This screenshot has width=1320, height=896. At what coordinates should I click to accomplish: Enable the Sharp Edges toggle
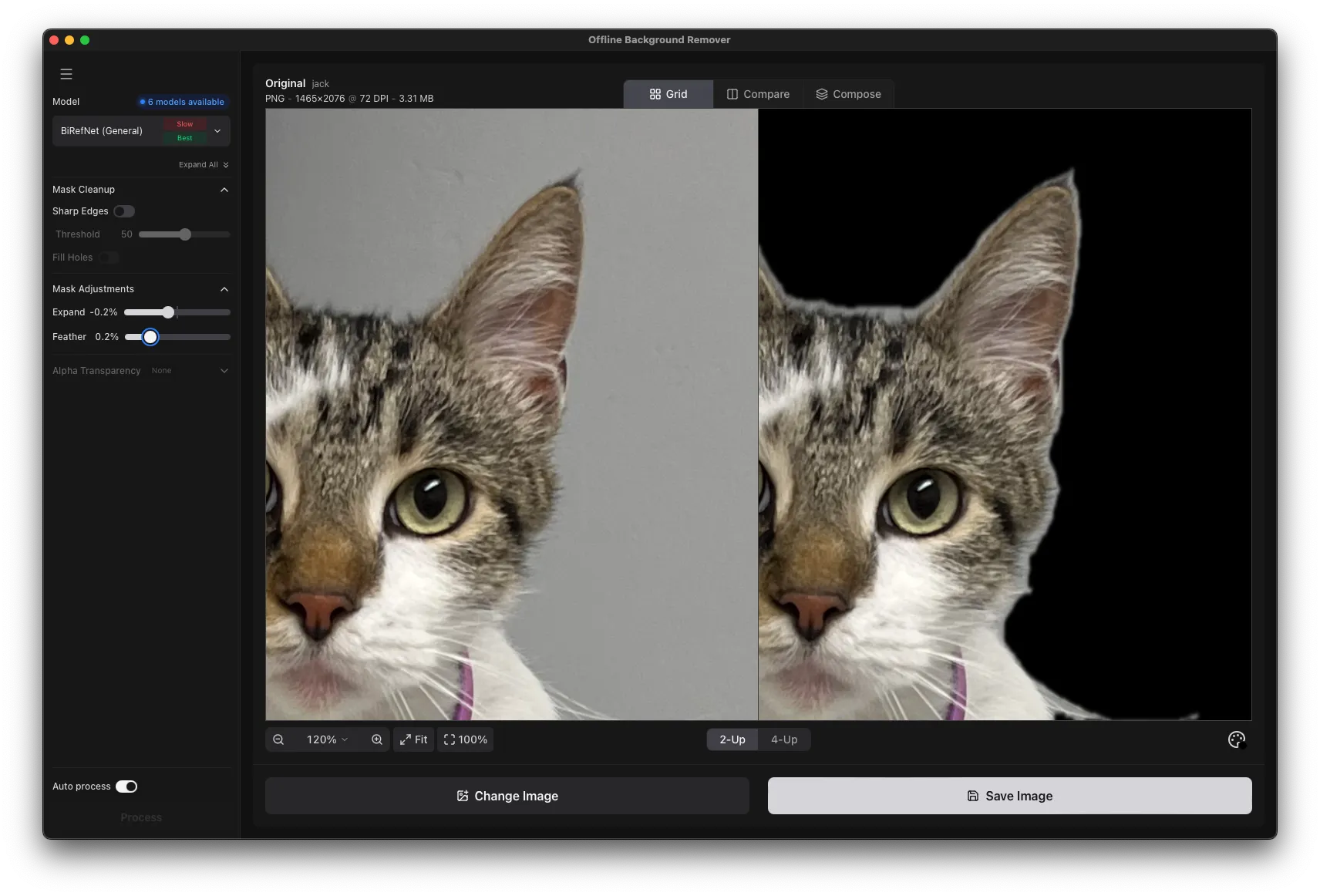[125, 211]
